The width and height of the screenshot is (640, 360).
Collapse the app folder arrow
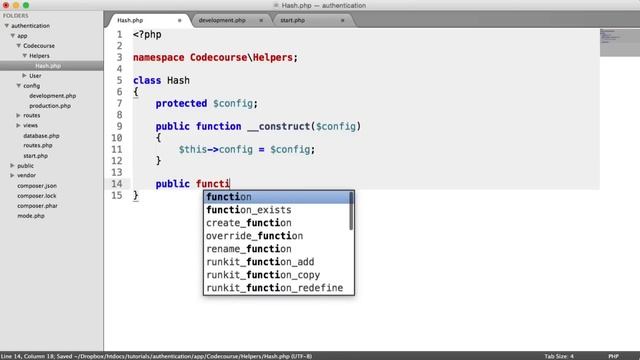click(x=13, y=36)
